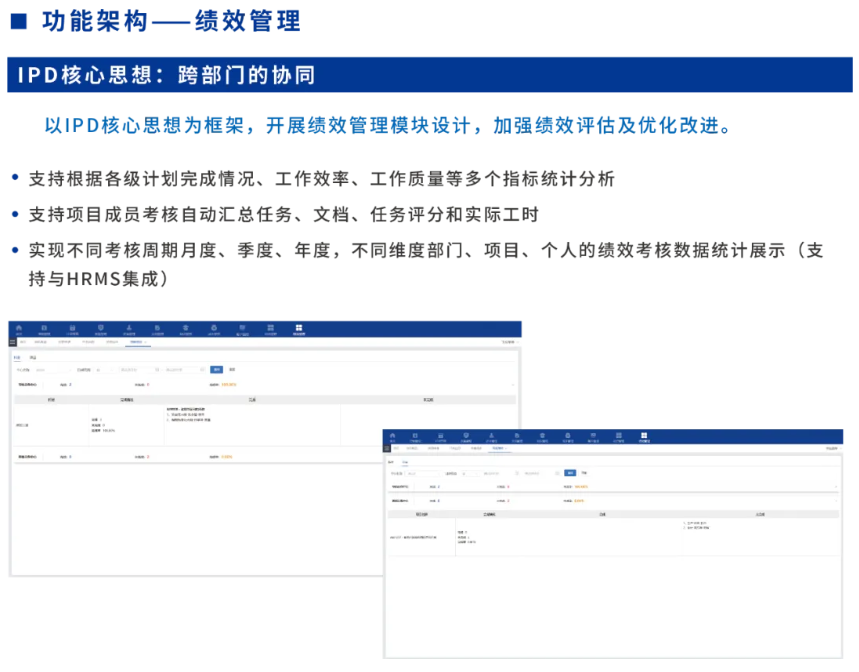Click the blue search button in the filter bar
859x672 pixels.
(x=217, y=368)
